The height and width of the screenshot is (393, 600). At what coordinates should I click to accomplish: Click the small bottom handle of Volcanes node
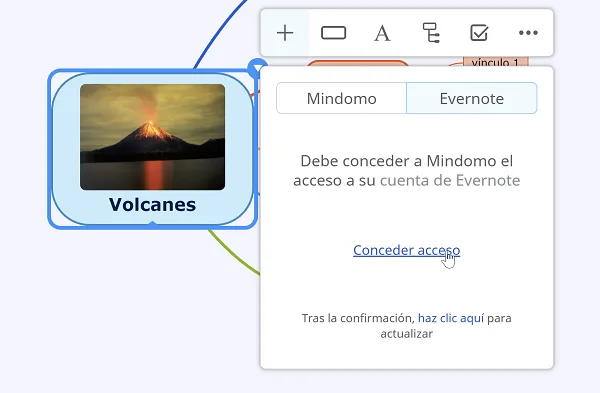click(x=152, y=224)
